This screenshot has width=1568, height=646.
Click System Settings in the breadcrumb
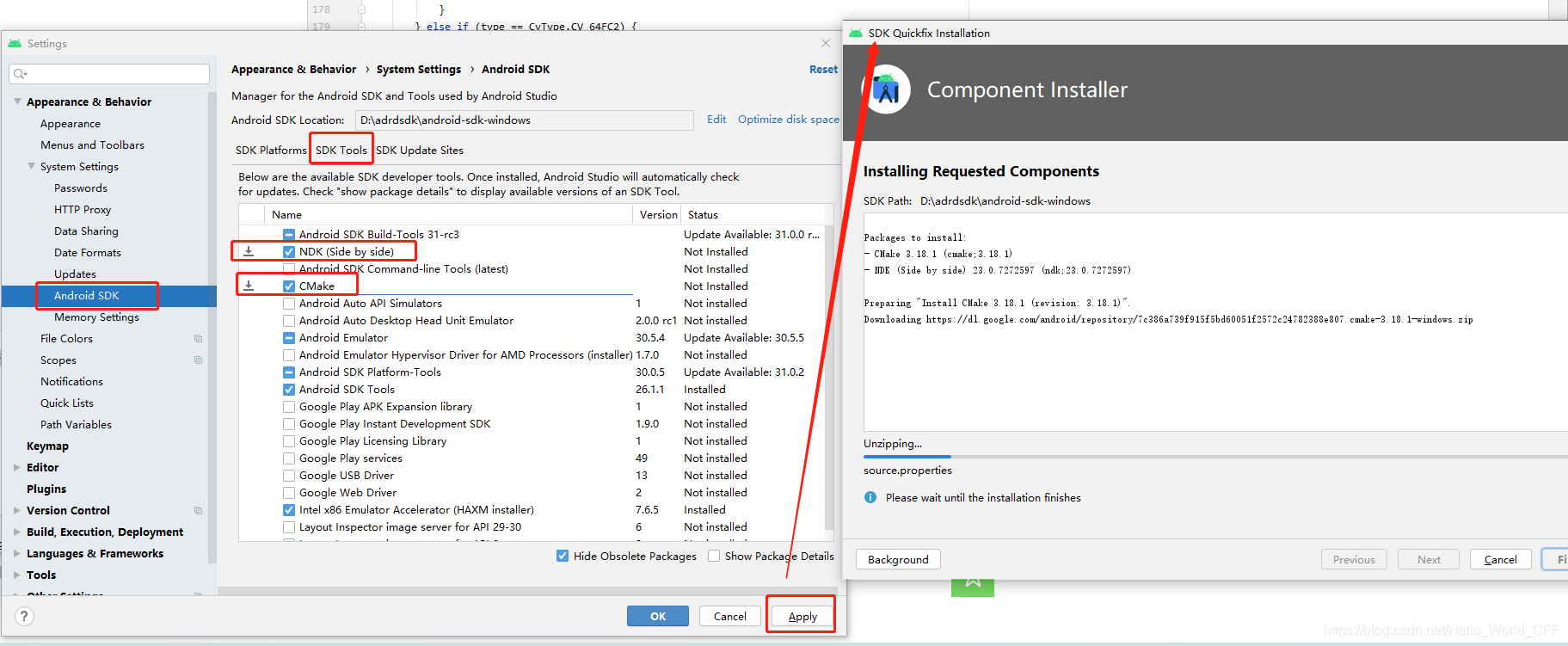[x=419, y=70]
